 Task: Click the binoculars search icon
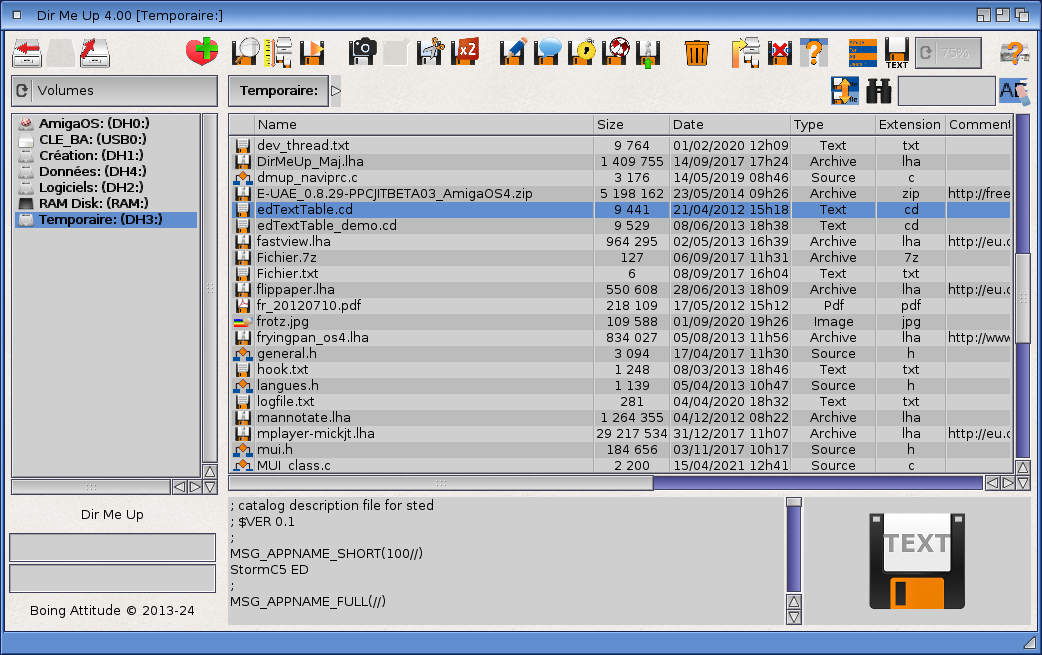click(878, 91)
